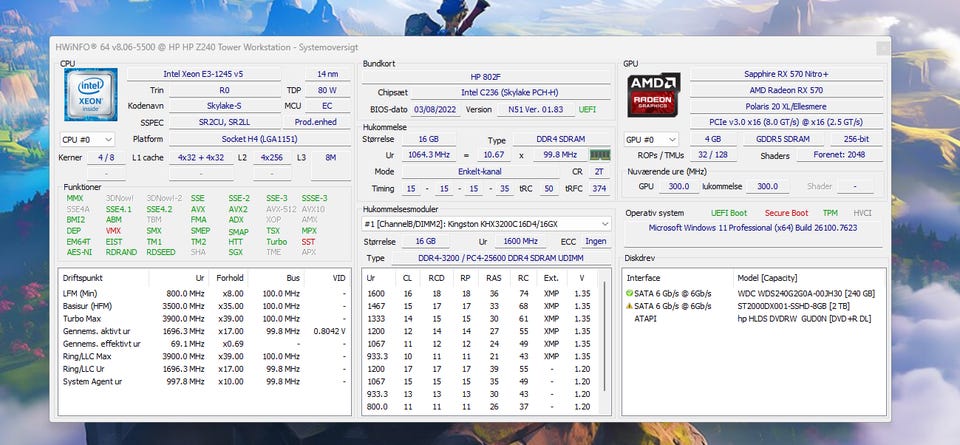Click the green check icon for WDC drive
The image size is (960, 445).
[629, 293]
